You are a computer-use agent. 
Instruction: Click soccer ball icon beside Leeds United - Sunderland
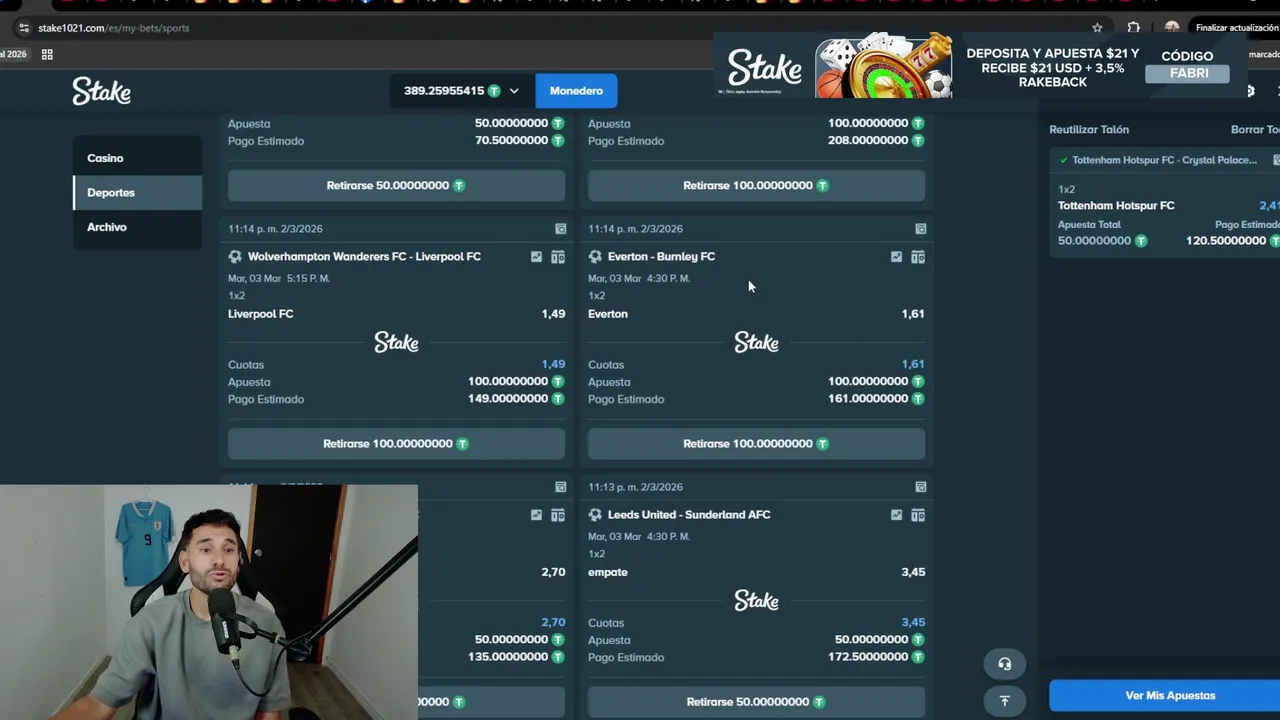click(595, 515)
